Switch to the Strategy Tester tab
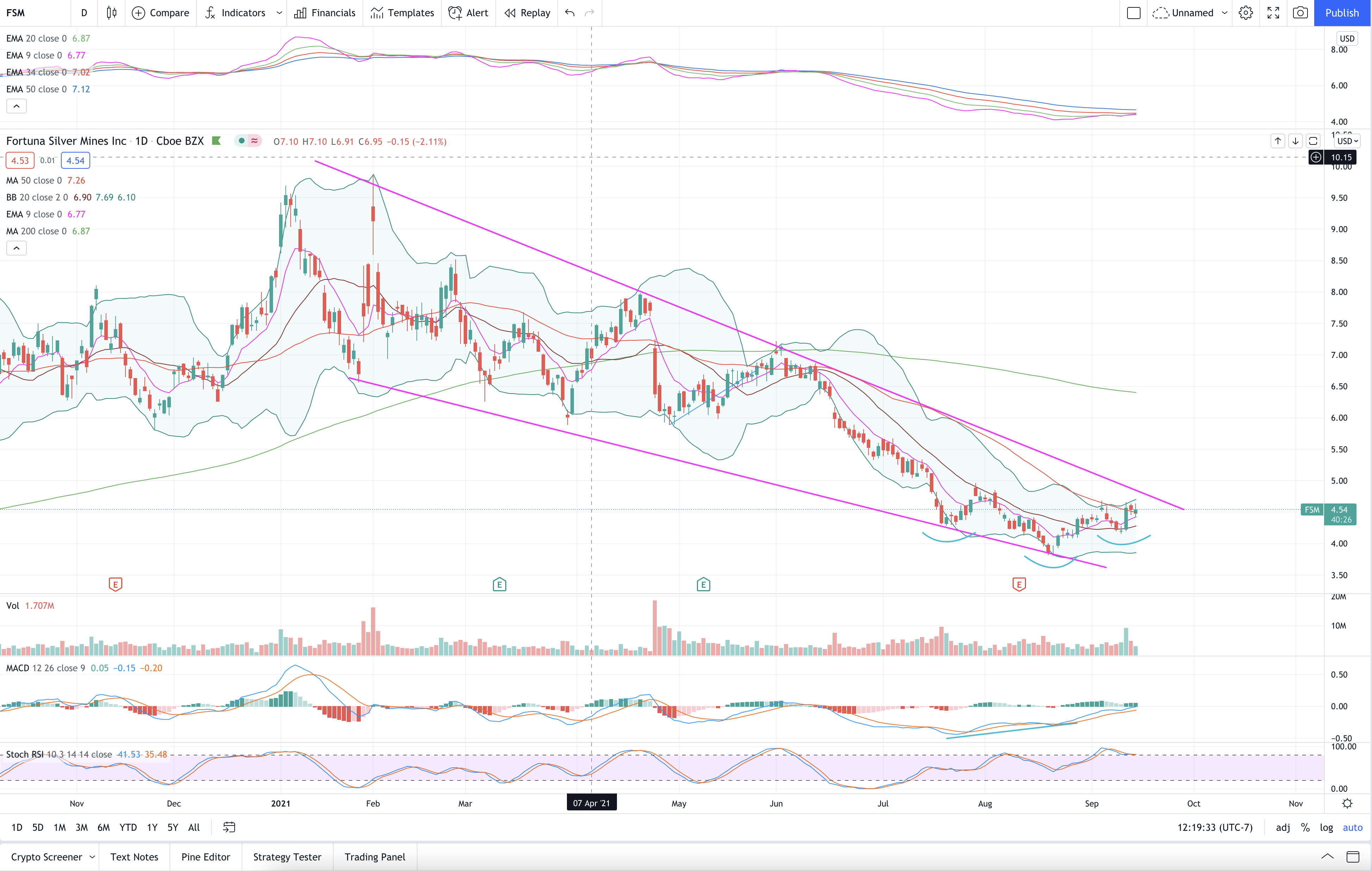This screenshot has width=1372, height=871. [286, 857]
